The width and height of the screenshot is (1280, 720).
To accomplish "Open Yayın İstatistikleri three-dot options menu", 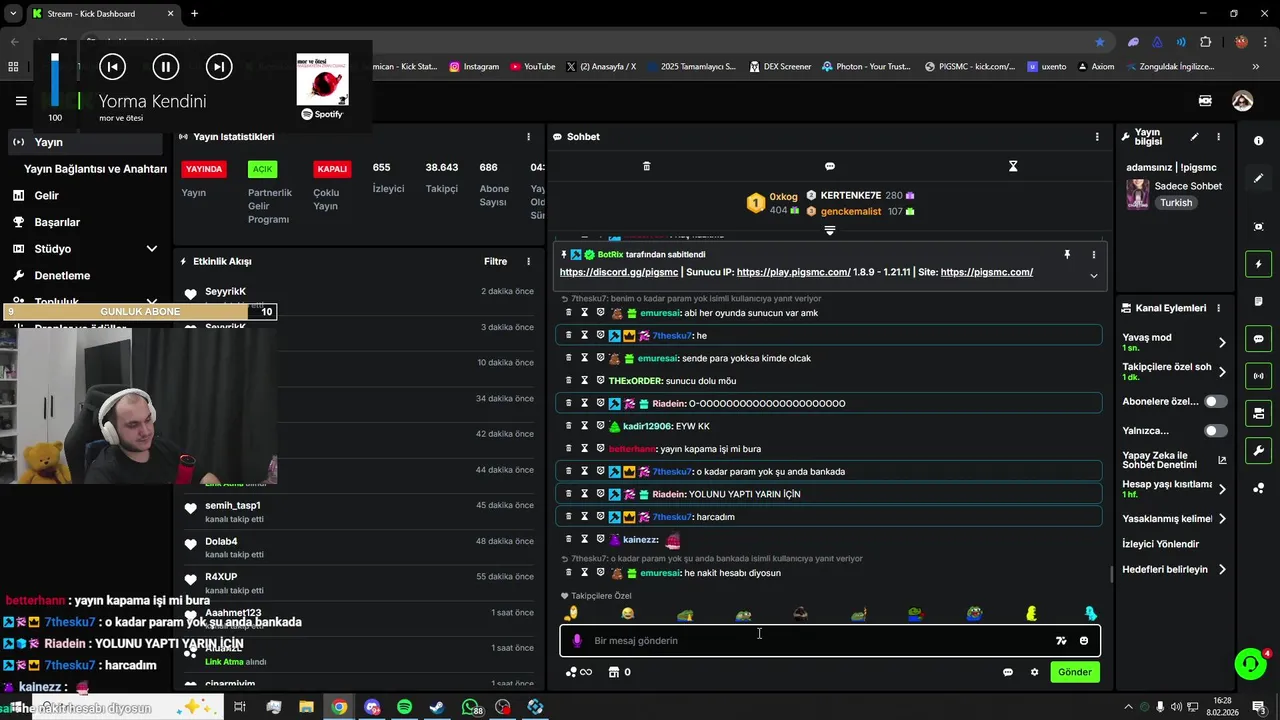I will pos(529,137).
